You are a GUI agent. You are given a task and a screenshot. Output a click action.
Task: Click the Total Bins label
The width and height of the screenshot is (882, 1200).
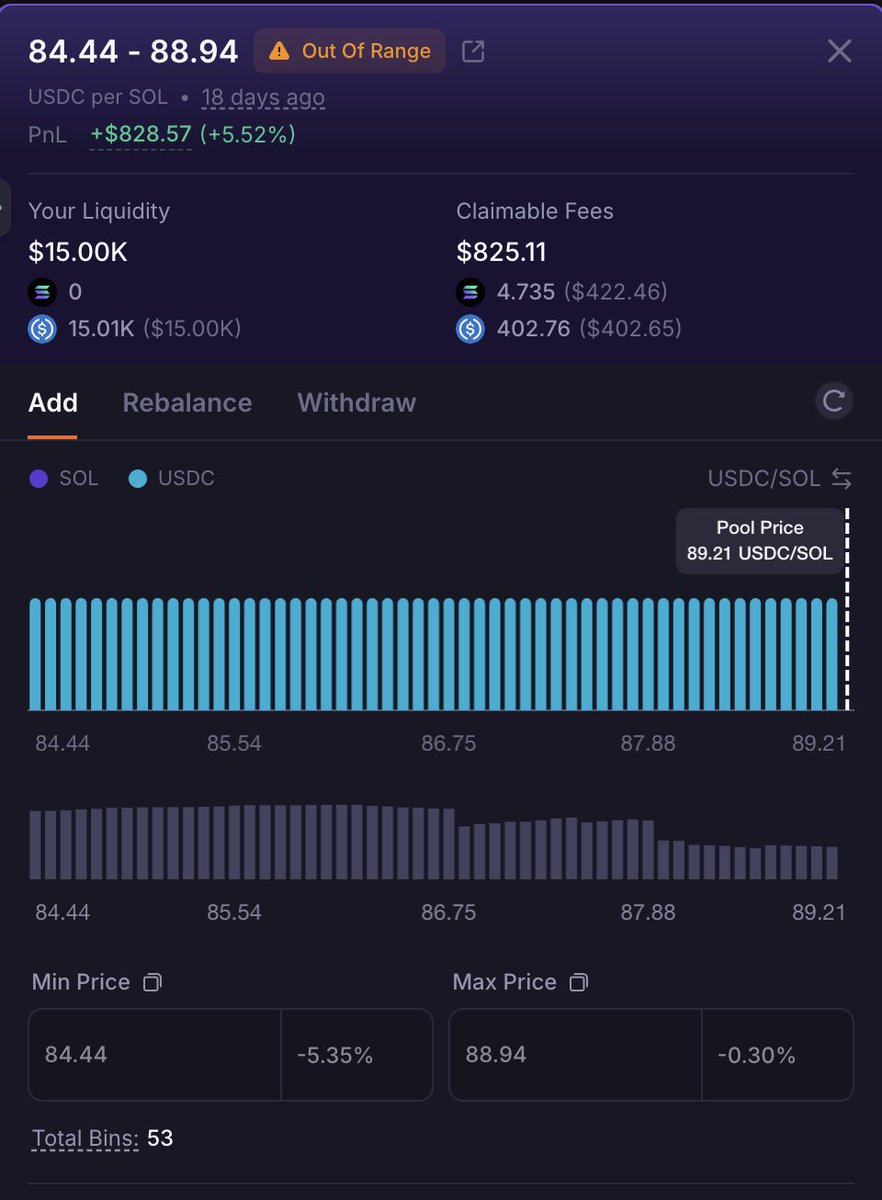85,1138
